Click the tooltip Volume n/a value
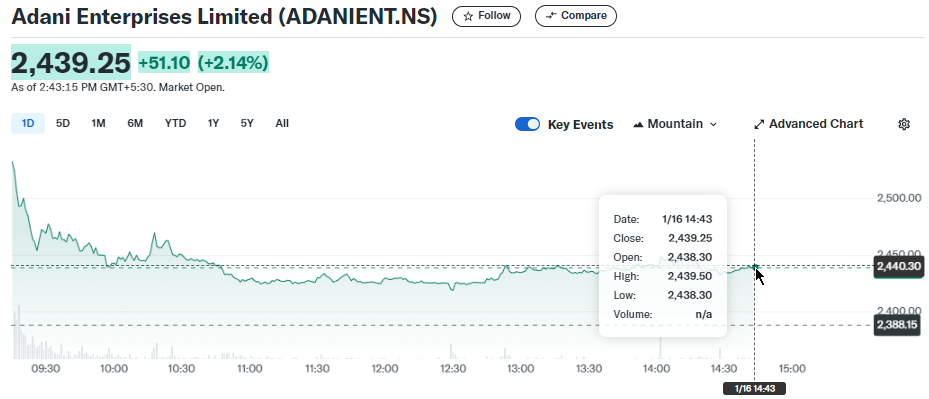929x399 pixels. coord(704,314)
